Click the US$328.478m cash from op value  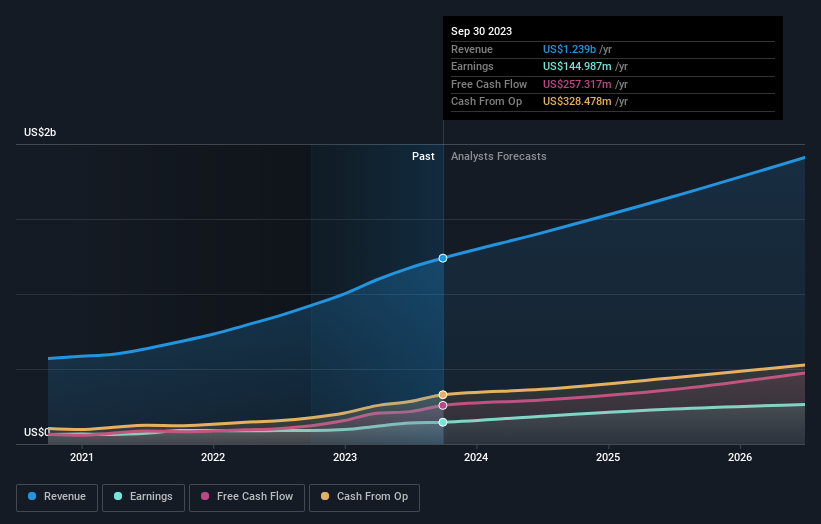pos(577,102)
